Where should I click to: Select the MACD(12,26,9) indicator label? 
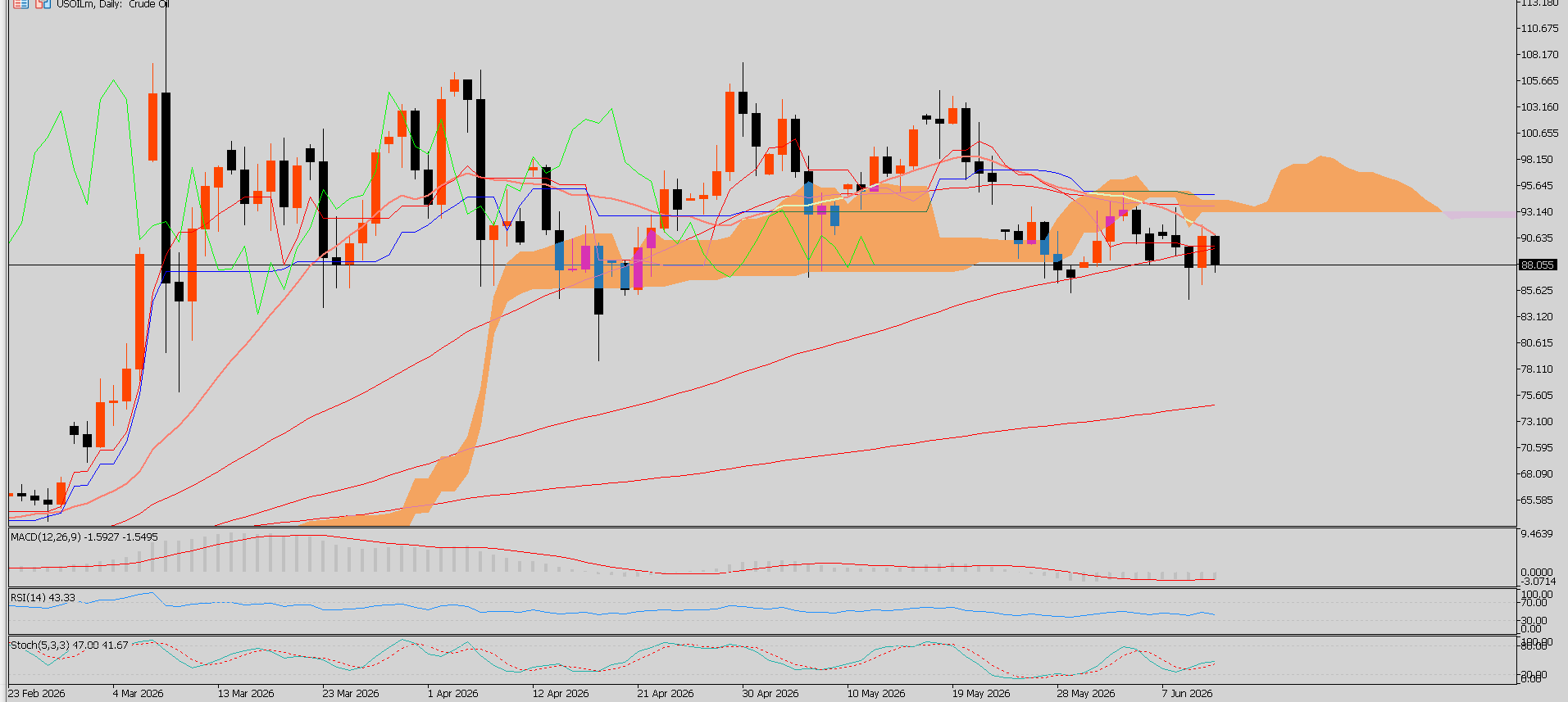[84, 537]
